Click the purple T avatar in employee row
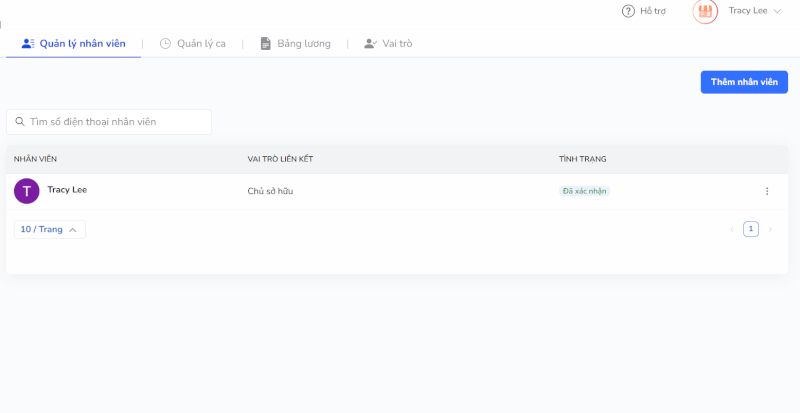This screenshot has width=800, height=413. (27, 191)
